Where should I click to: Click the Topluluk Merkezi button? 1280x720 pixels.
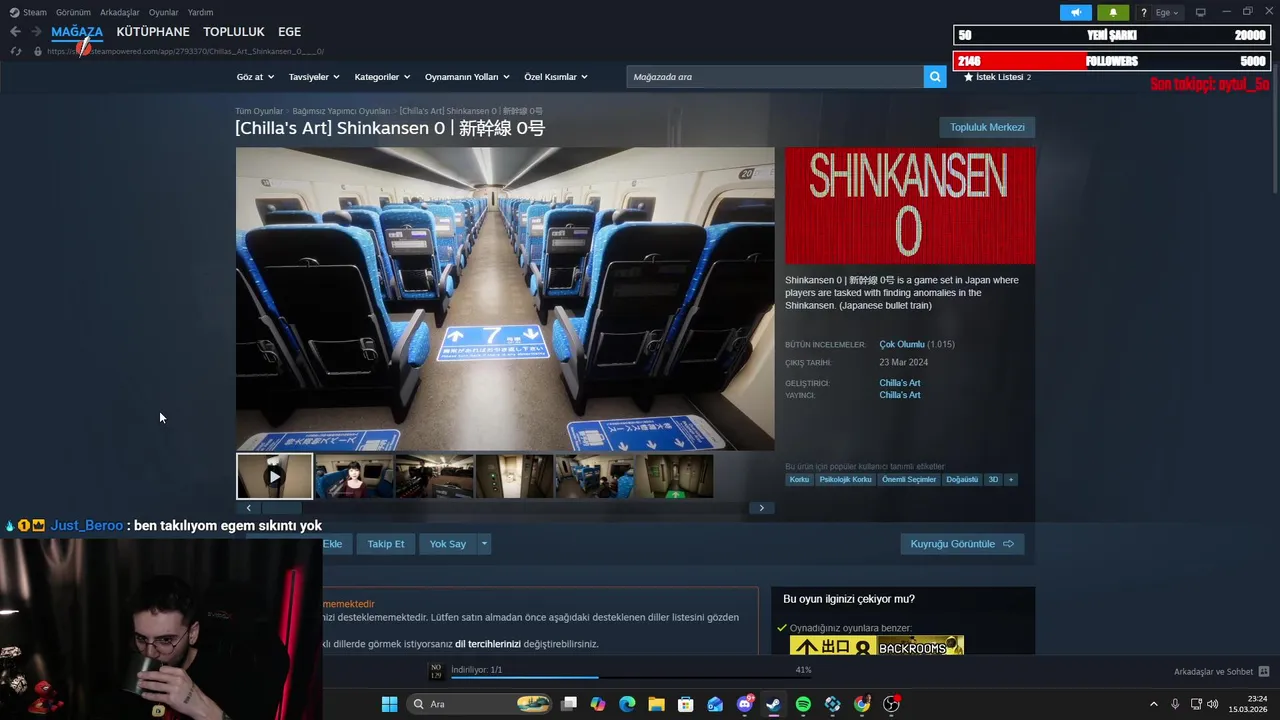coord(987,127)
